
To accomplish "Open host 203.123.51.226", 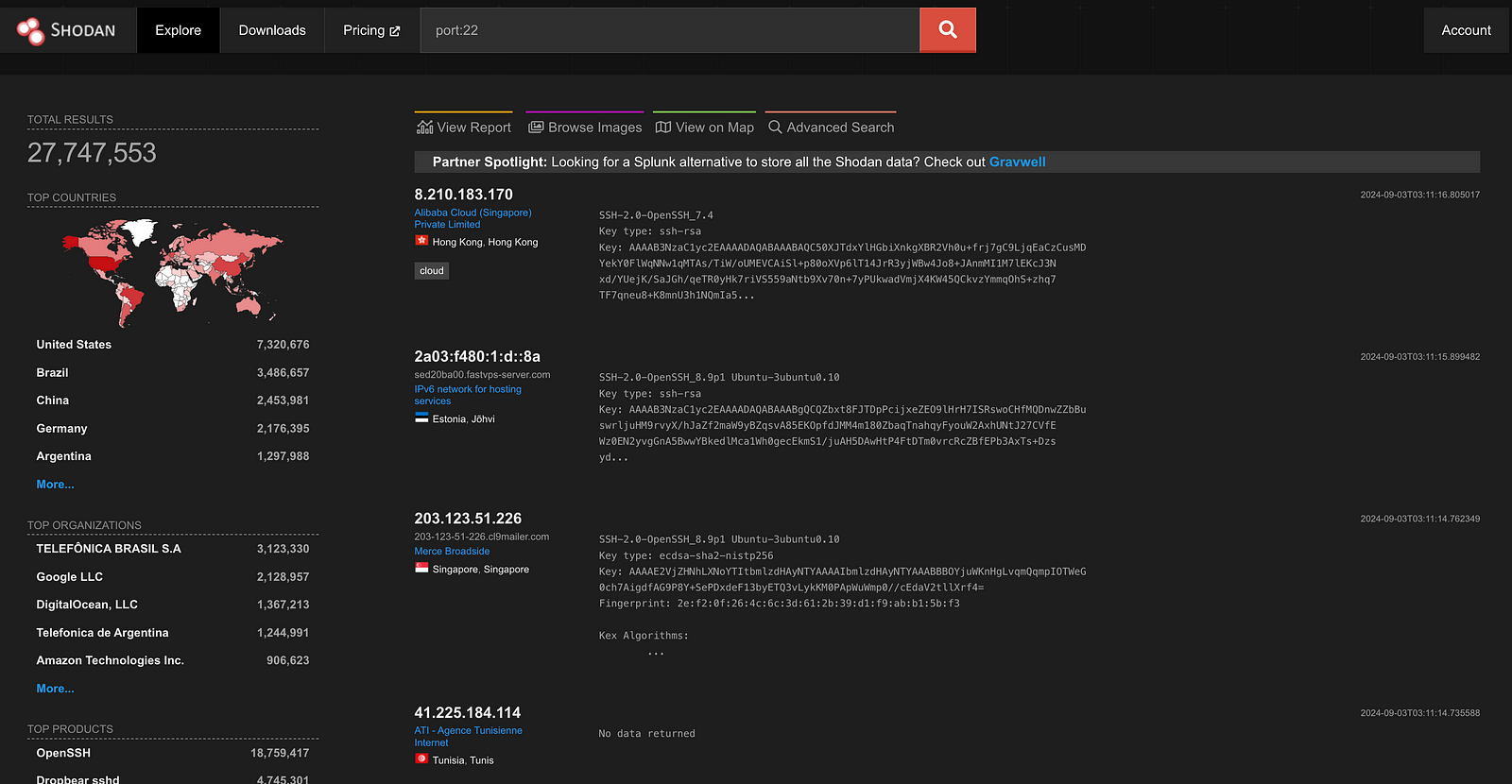I will (468, 519).
